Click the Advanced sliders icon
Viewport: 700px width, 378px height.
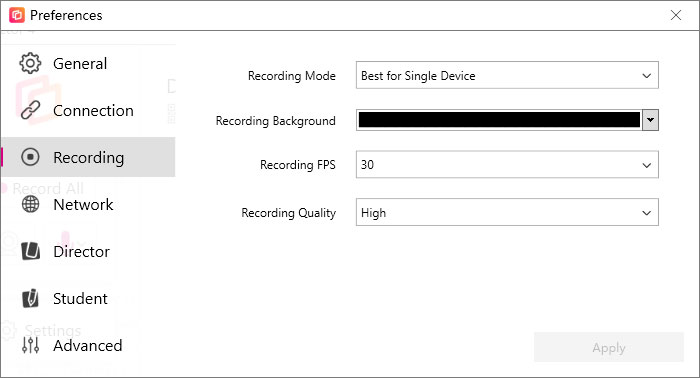pos(30,345)
